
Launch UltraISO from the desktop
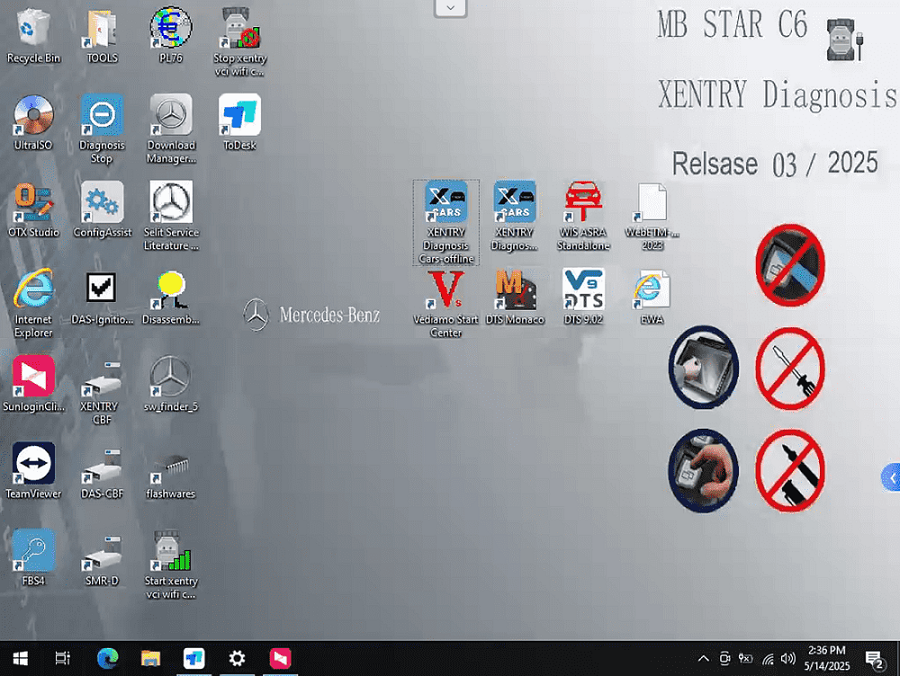point(33,123)
